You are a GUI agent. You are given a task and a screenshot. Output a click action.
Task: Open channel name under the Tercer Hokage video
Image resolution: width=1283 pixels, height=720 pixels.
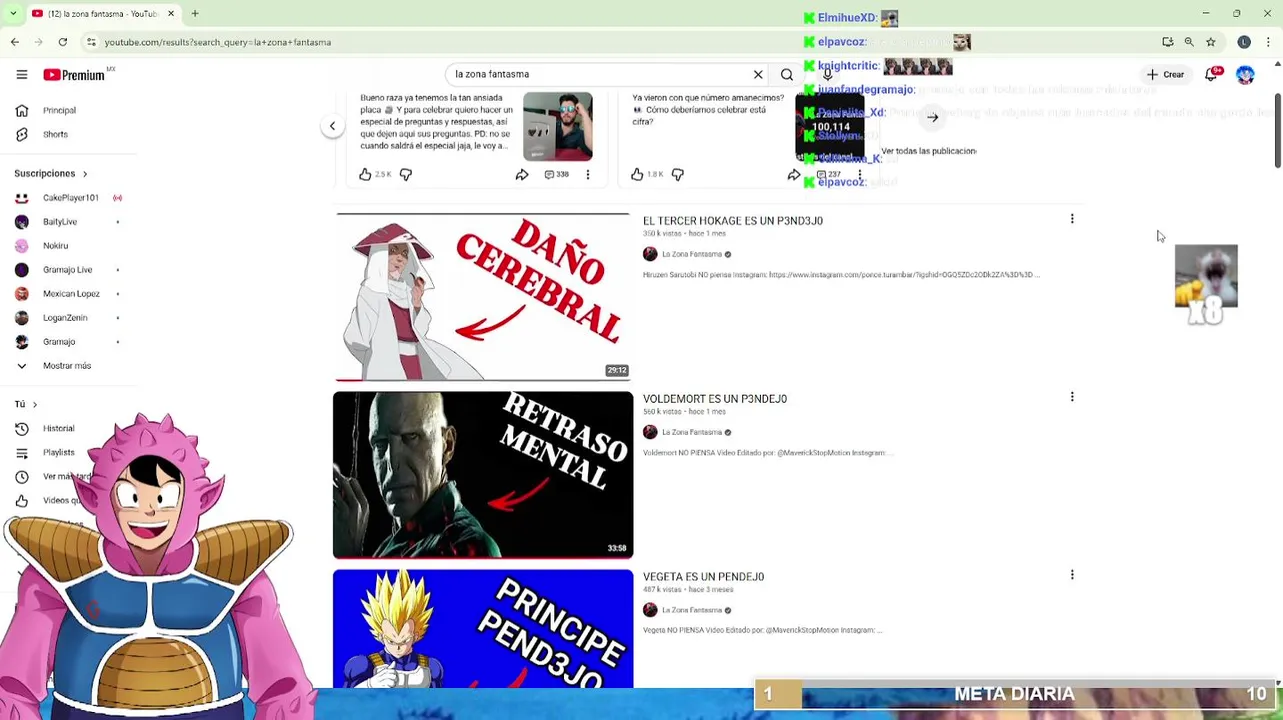coord(692,254)
